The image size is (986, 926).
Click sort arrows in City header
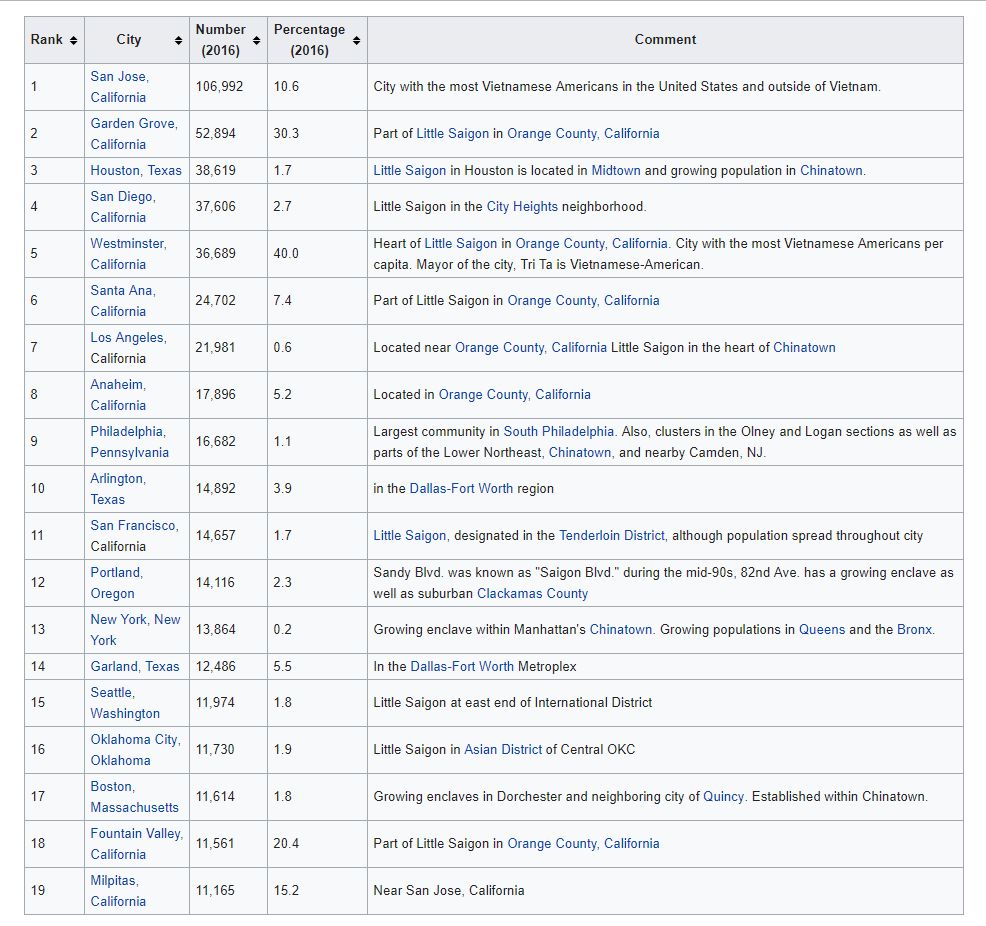point(178,40)
